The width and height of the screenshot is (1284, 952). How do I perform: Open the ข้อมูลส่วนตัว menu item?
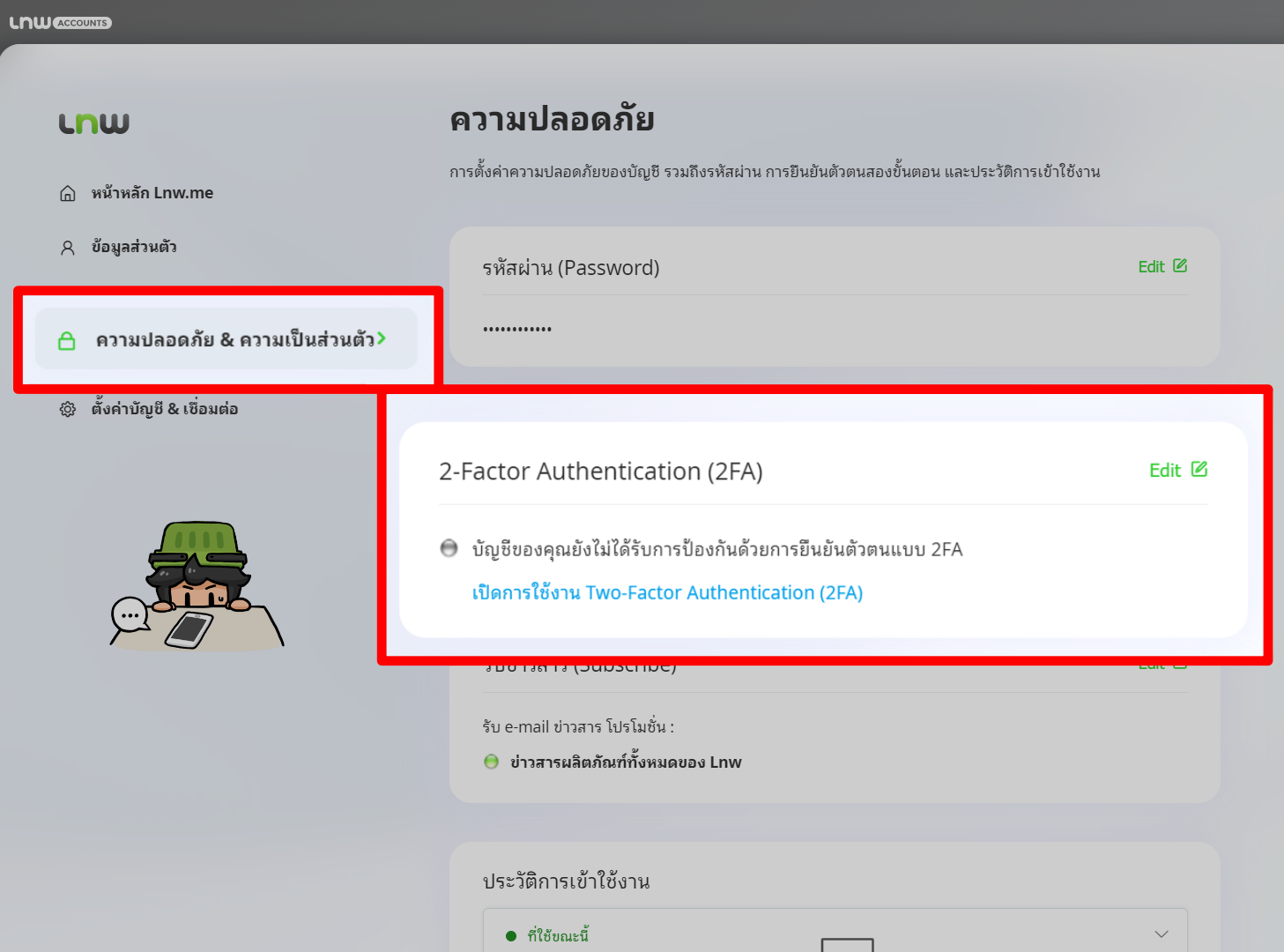point(134,248)
